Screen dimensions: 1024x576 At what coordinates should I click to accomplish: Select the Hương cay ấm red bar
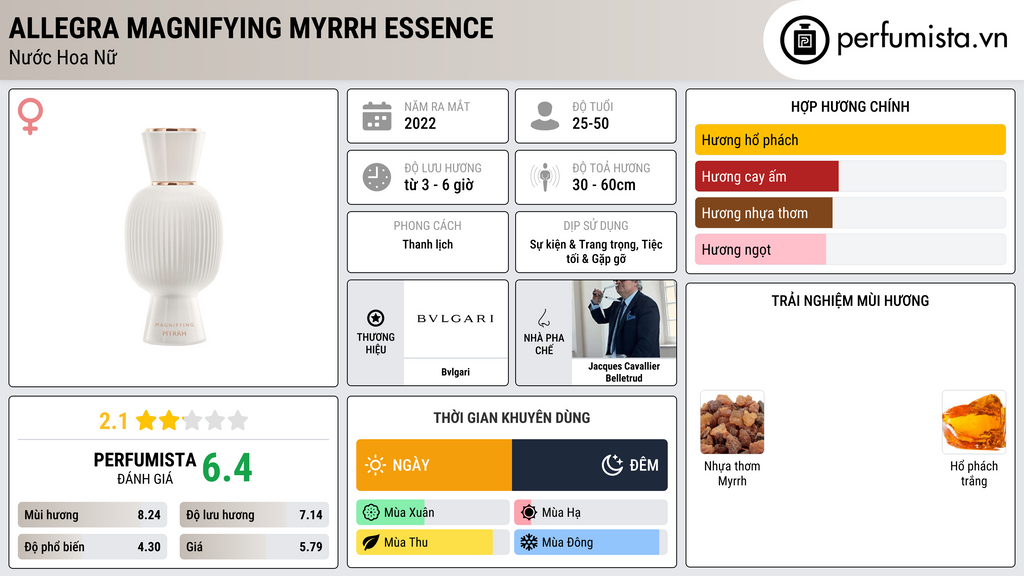pyautogui.click(x=767, y=176)
